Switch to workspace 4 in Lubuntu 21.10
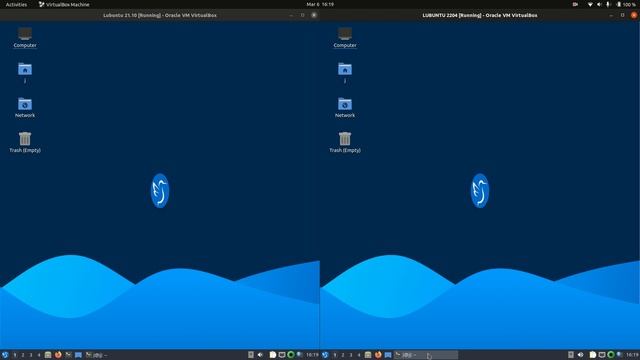 point(39,355)
